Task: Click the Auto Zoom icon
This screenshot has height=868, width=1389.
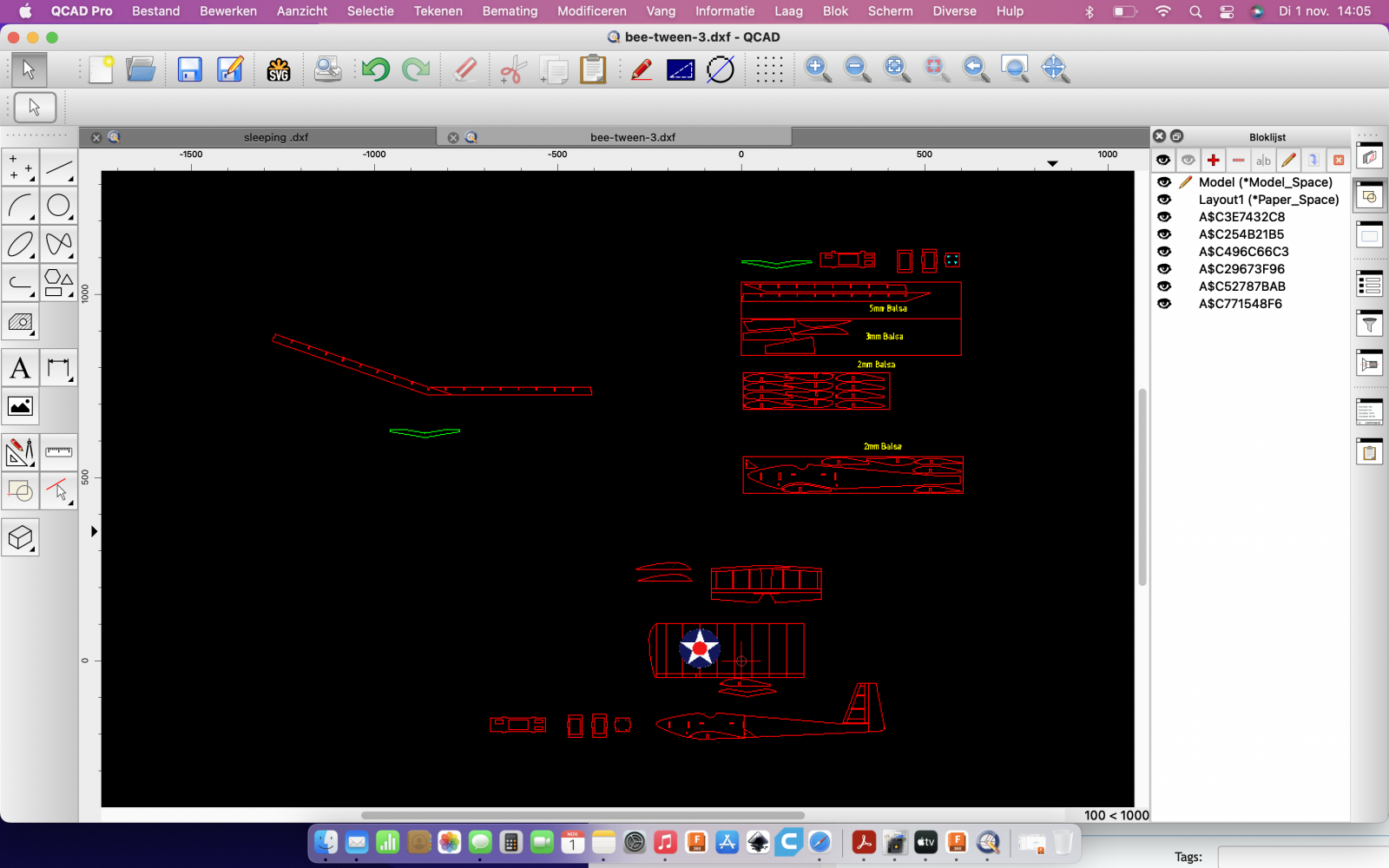Action: click(897, 69)
